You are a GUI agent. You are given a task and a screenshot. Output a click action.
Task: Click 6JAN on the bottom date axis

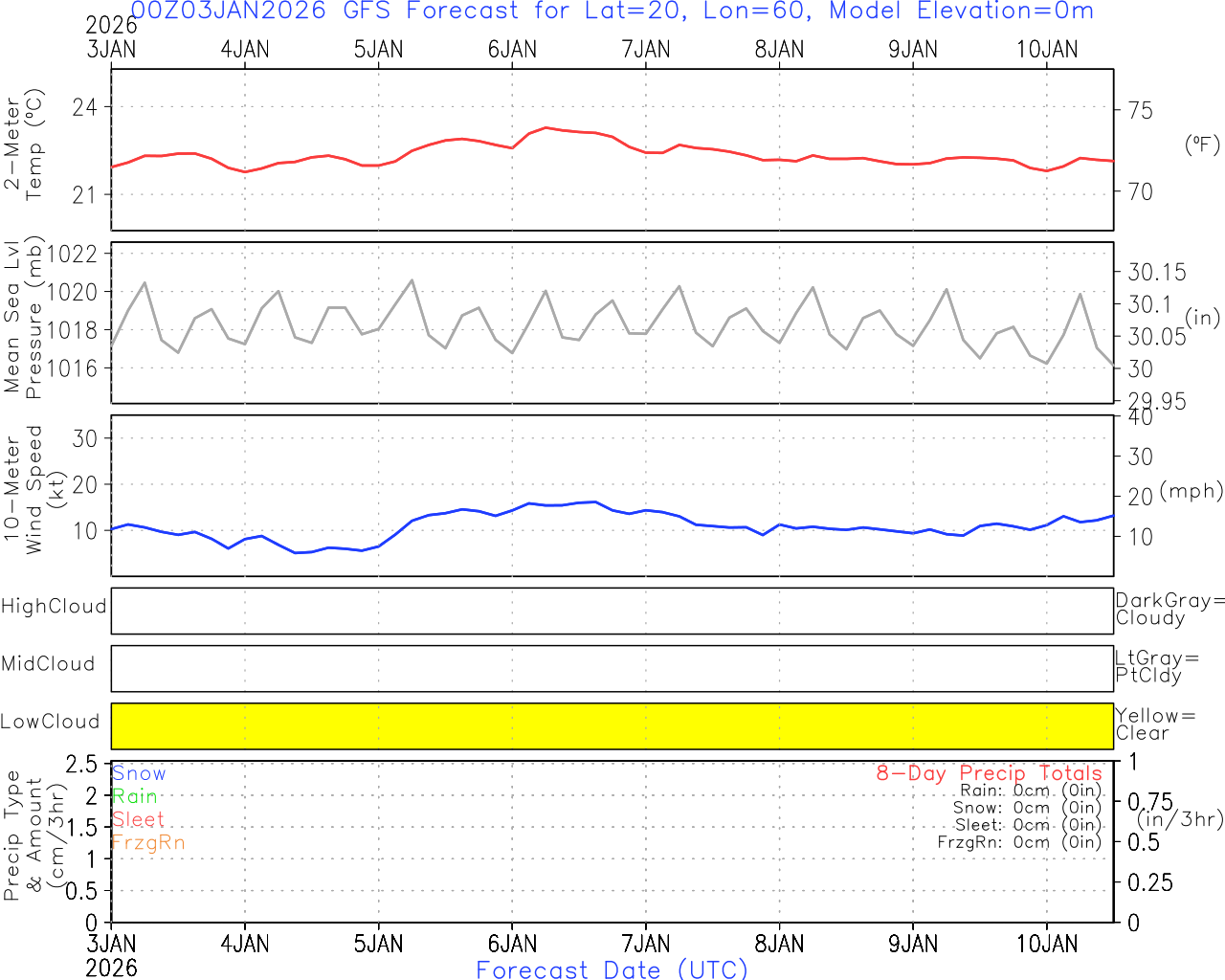512,945
